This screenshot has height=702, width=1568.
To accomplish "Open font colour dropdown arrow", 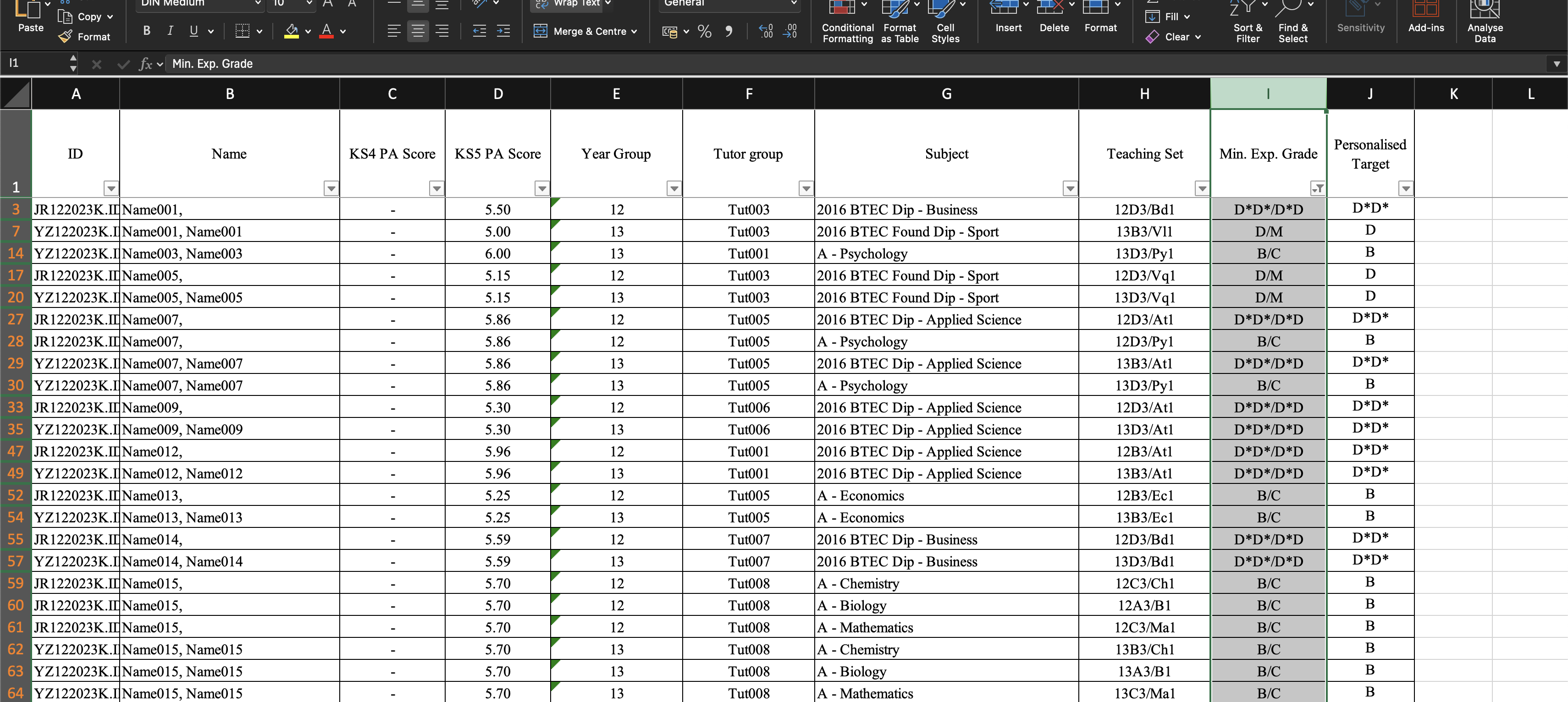I will (x=342, y=31).
